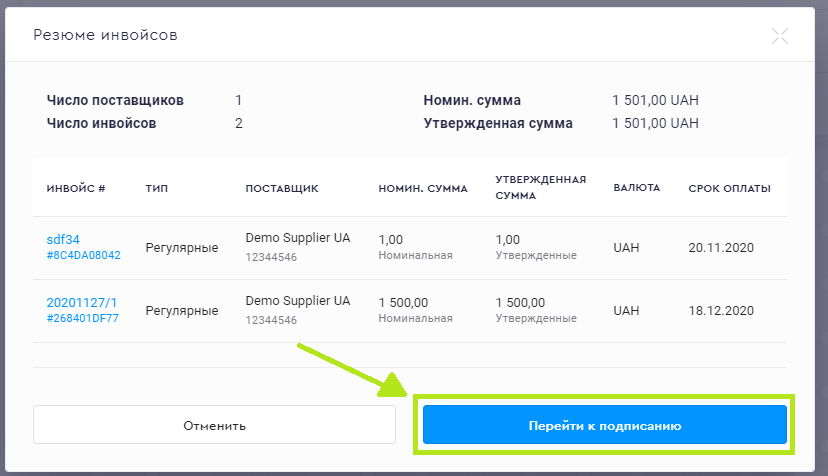The height and width of the screenshot is (476, 828).
Task: Click the ПОСТАВЩИК column header
Action: tap(282, 188)
